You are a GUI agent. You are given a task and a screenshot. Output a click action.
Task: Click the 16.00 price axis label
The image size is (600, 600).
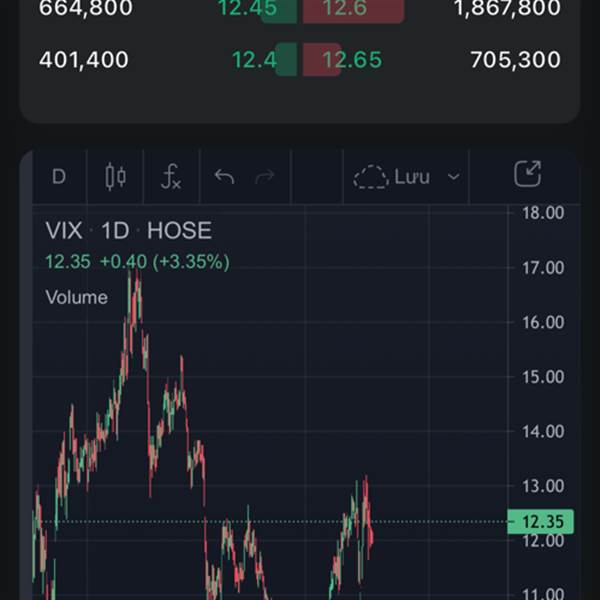543,323
